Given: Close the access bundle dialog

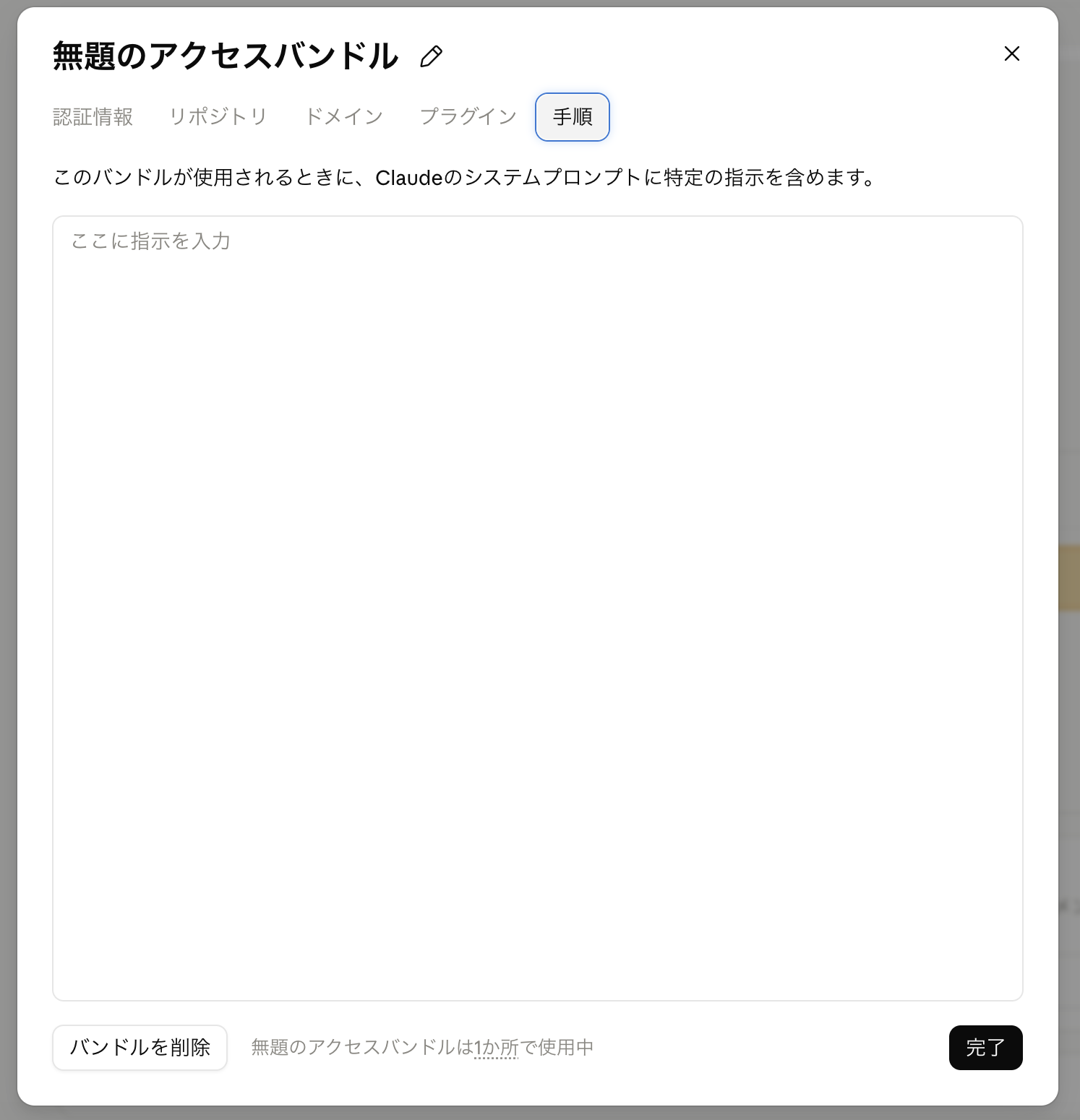Looking at the screenshot, I should pos(1011,53).
